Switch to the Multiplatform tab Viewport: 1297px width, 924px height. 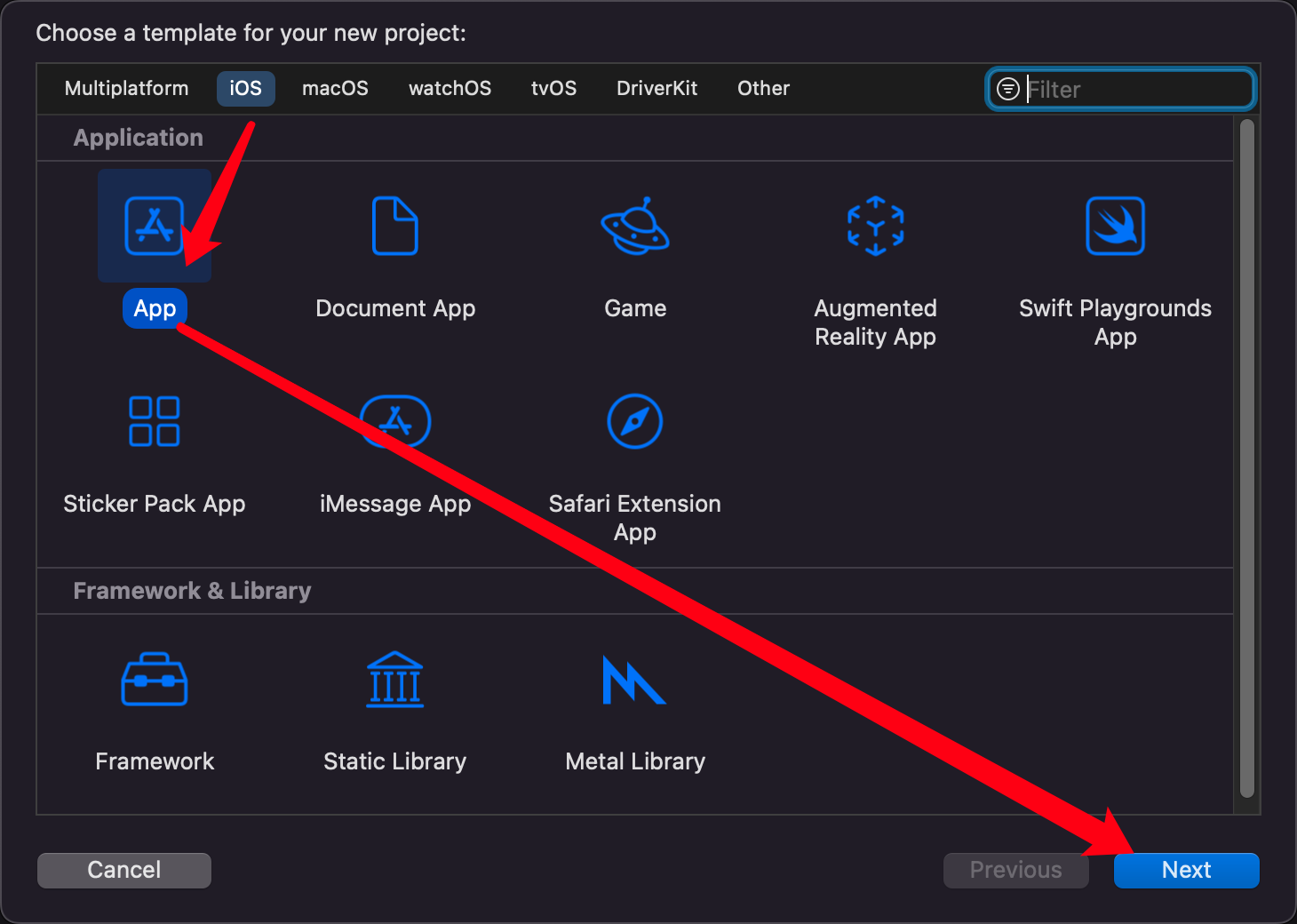(127, 89)
